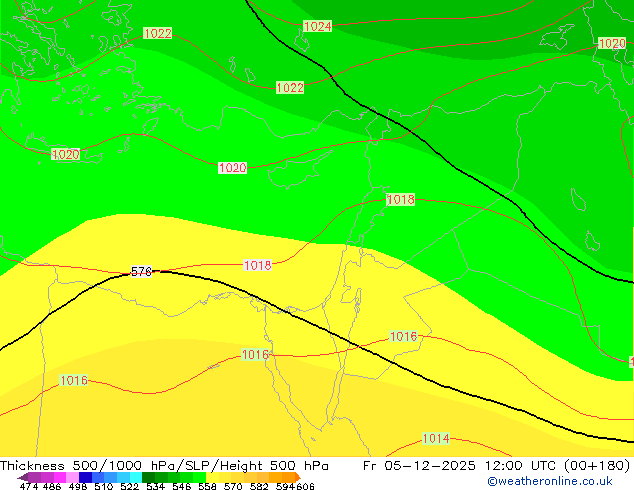This screenshot has width=634, height=490.
Task: Select the bright magenta legend swatch
Action: (x=60, y=477)
